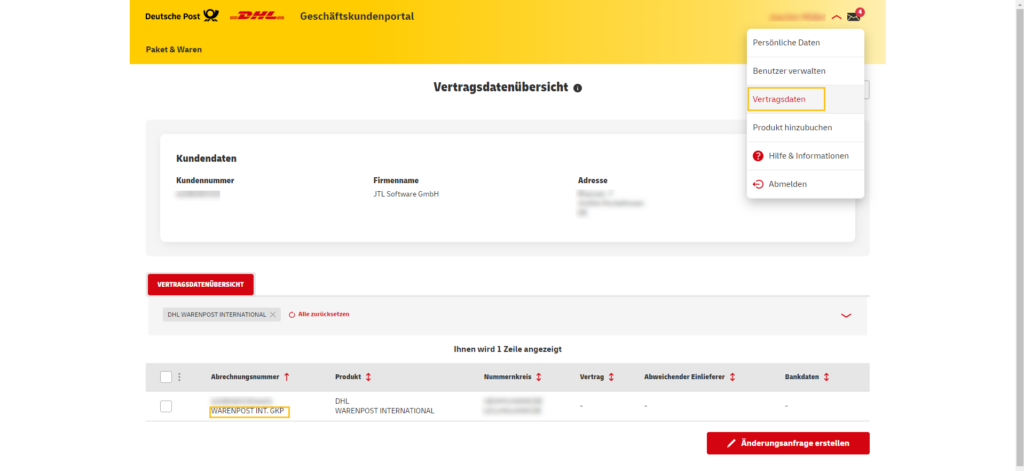The height and width of the screenshot is (471, 1024).
Task: Click the Firmenname label
Action: pos(396,180)
